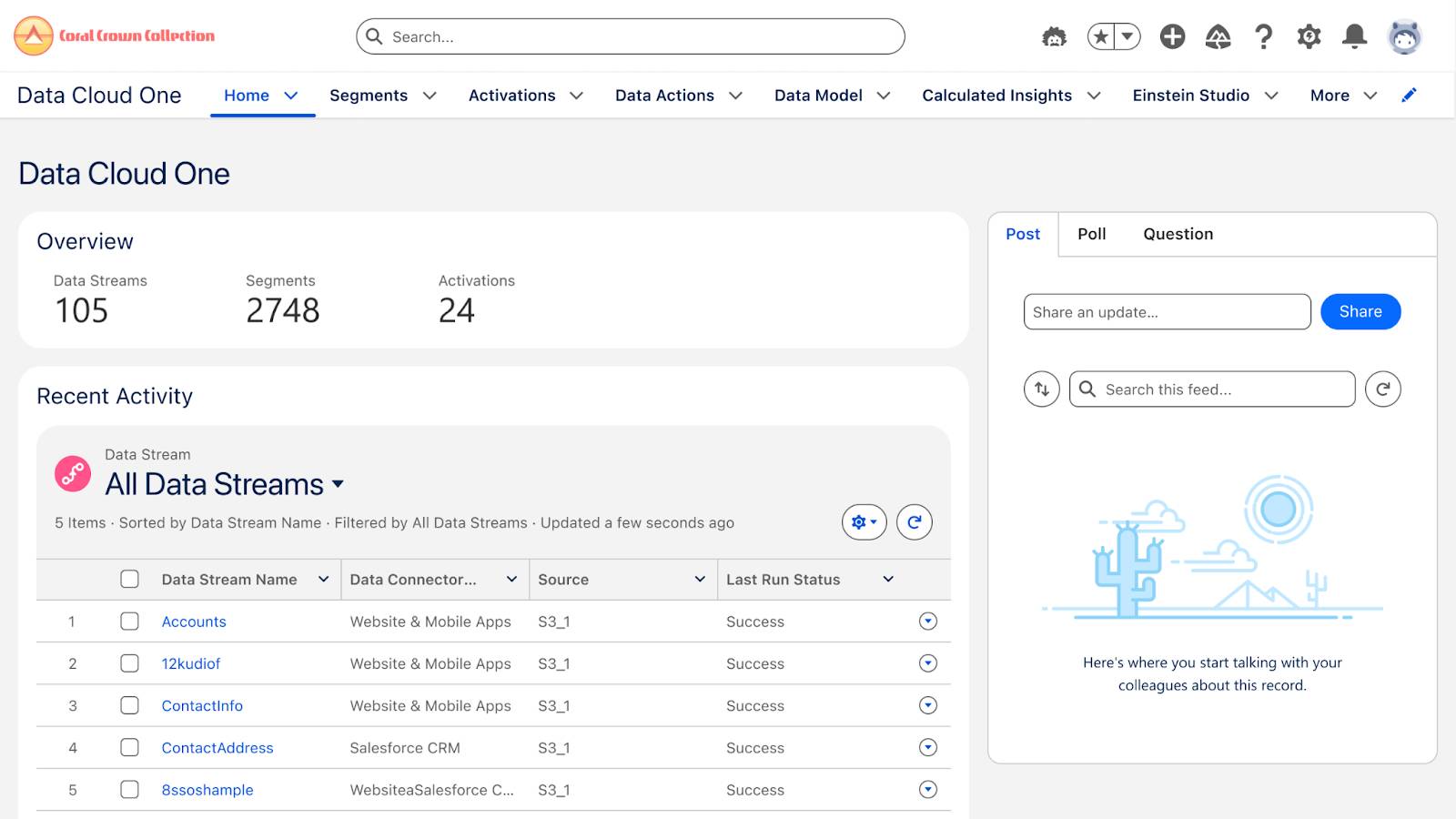Open the All Data Streams list selector

338,484
